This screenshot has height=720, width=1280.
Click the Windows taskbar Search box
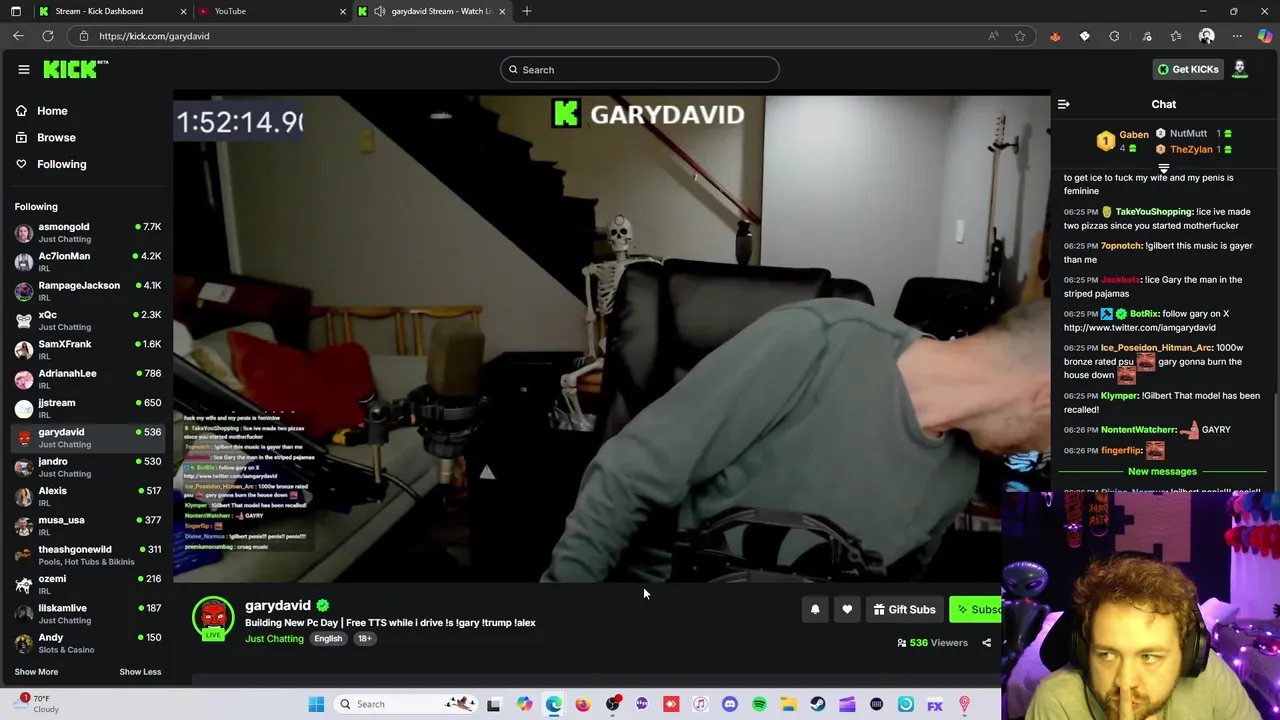pyautogui.click(x=405, y=704)
